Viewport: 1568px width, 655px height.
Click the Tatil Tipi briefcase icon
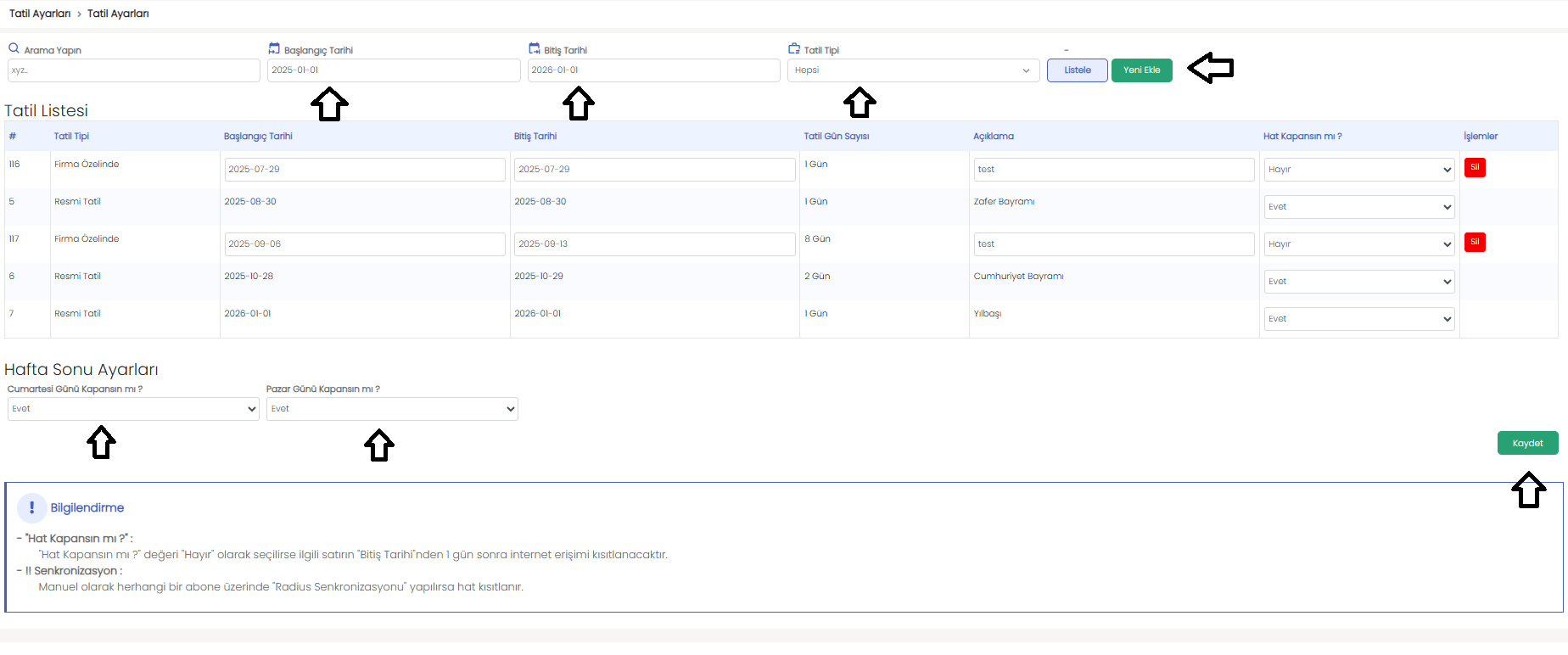click(x=794, y=48)
